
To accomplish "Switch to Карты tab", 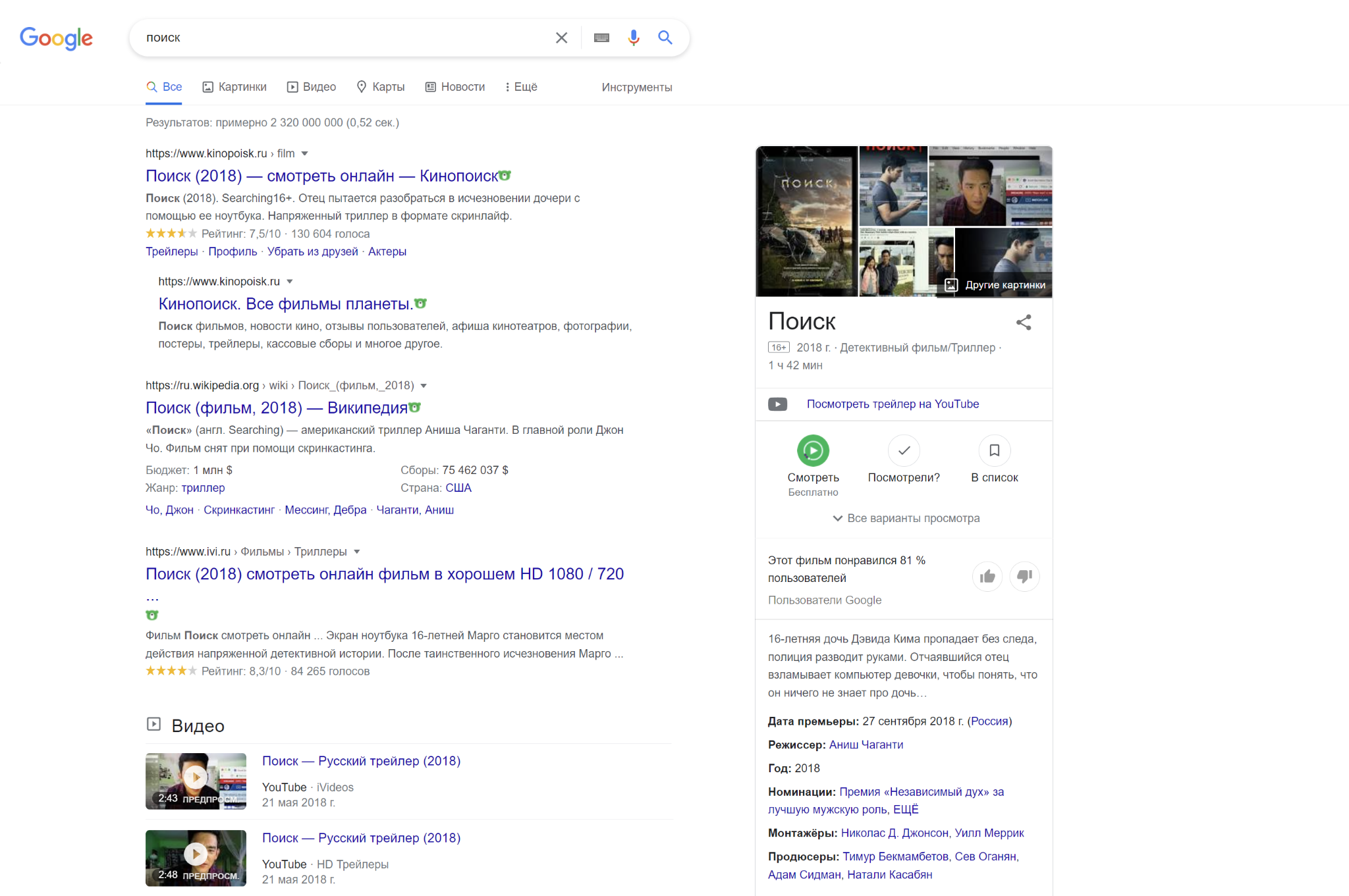I will pyautogui.click(x=381, y=87).
